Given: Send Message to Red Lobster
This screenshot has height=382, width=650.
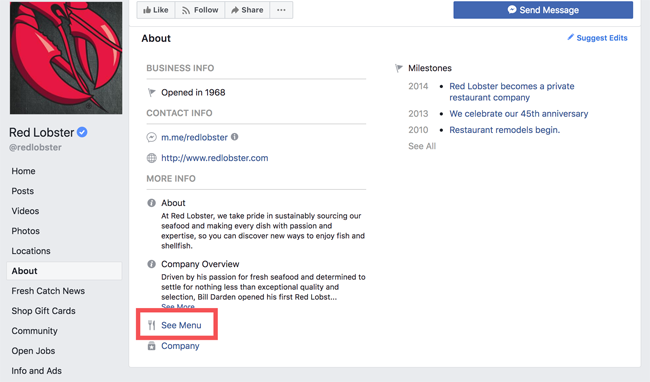Looking at the screenshot, I should 543,10.
